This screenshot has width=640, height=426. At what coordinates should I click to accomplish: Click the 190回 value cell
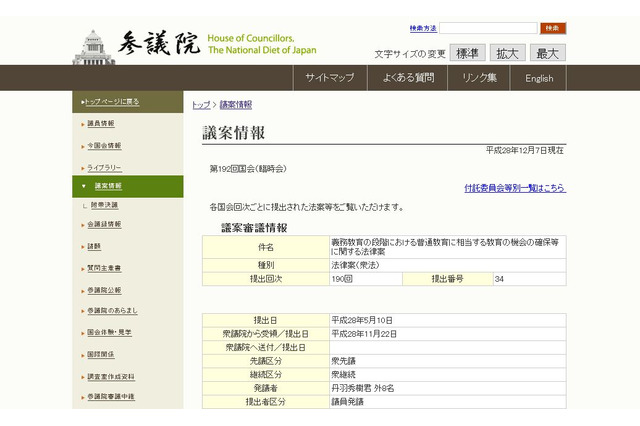tap(366, 279)
